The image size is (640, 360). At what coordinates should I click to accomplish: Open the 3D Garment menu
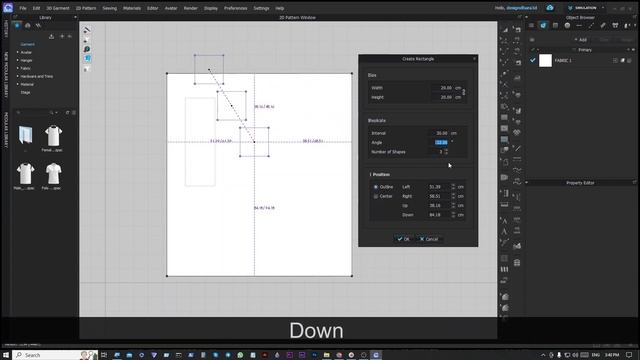point(58,8)
